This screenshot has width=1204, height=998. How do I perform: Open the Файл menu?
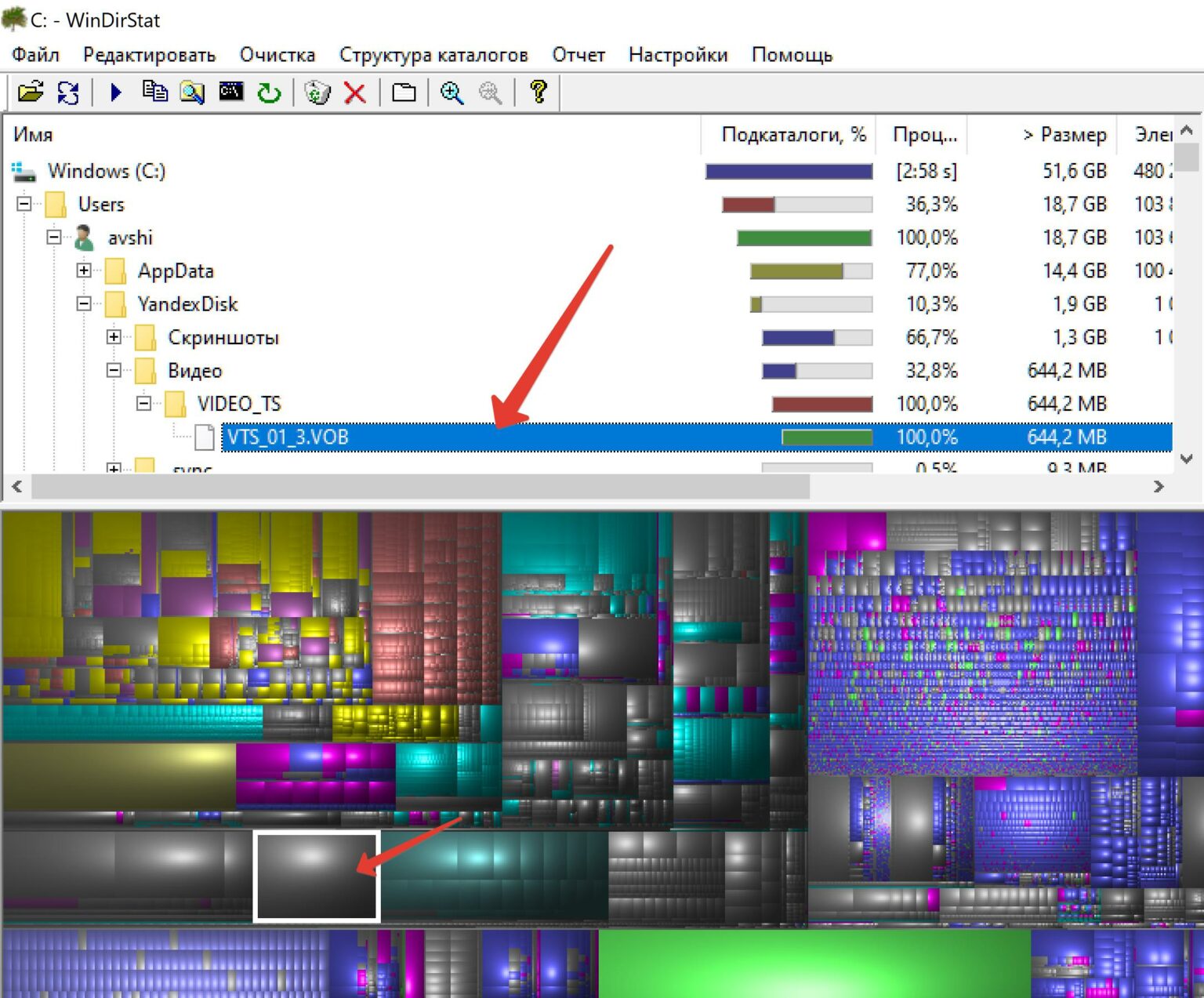[x=35, y=55]
